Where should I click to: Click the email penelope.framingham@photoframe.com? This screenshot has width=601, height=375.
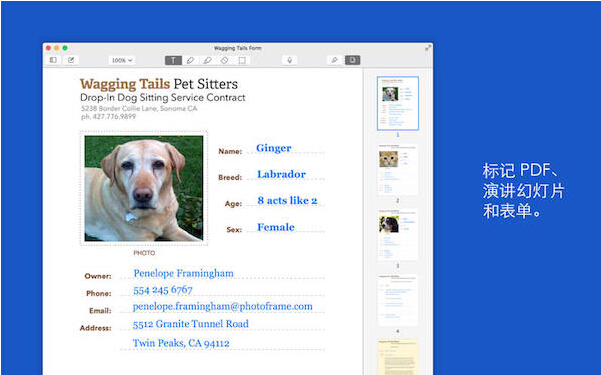tap(223, 306)
